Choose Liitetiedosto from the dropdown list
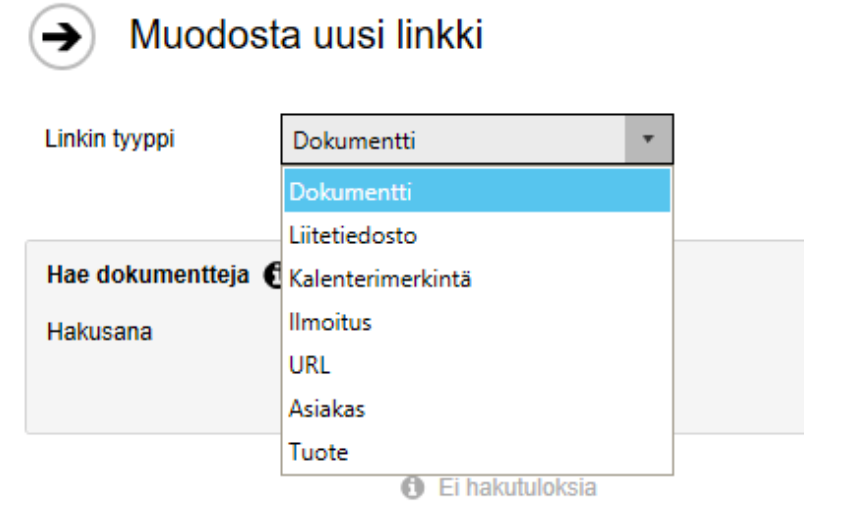The width and height of the screenshot is (862, 515). (x=477, y=235)
